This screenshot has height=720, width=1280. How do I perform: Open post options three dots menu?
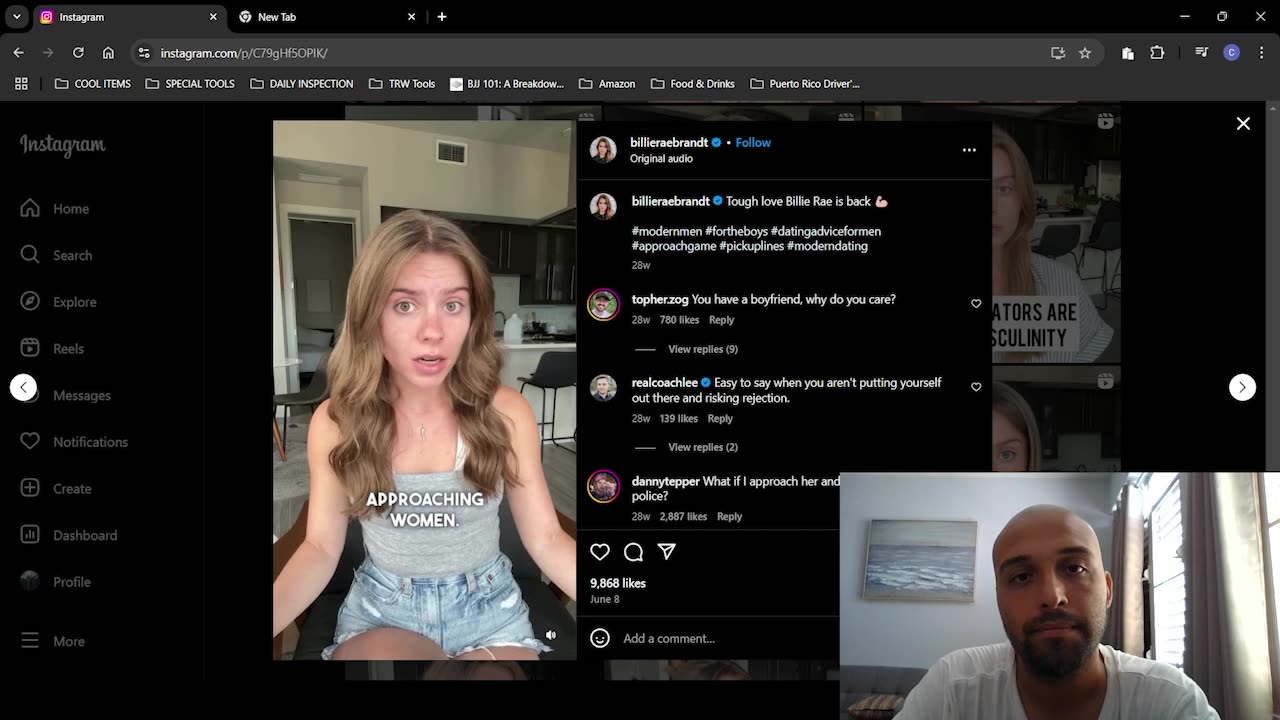(969, 150)
